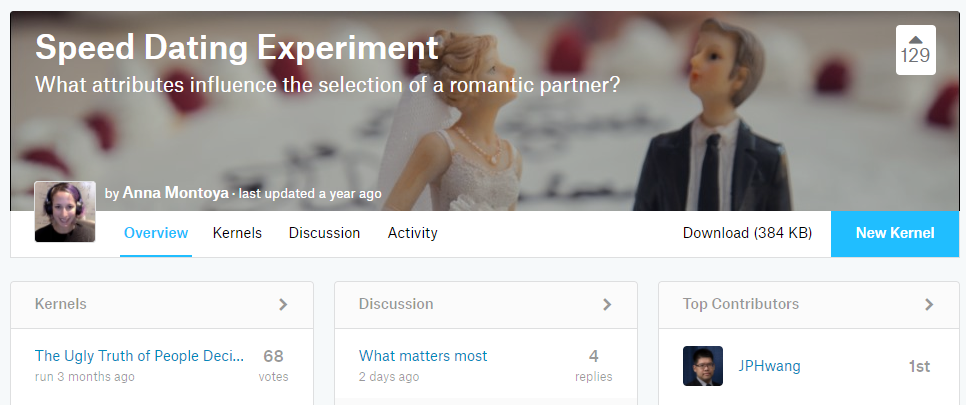966x405 pixels.
Task: Open Anna Montoya's profile avatar
Action: (65, 211)
